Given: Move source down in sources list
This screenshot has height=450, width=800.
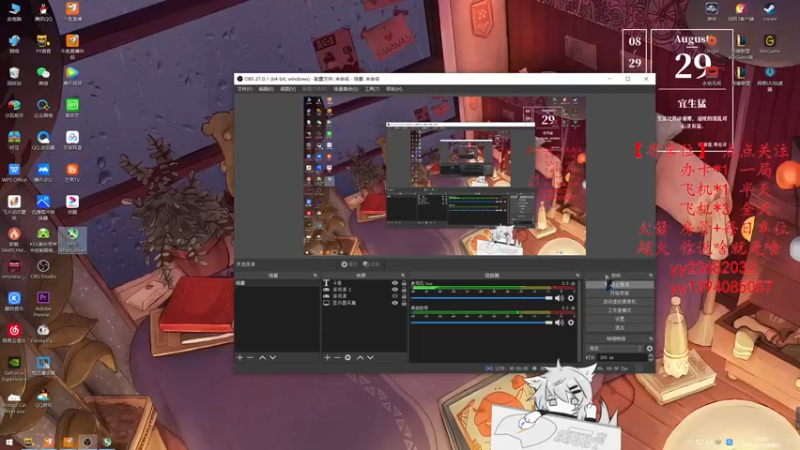Looking at the screenshot, I should pos(370,358).
